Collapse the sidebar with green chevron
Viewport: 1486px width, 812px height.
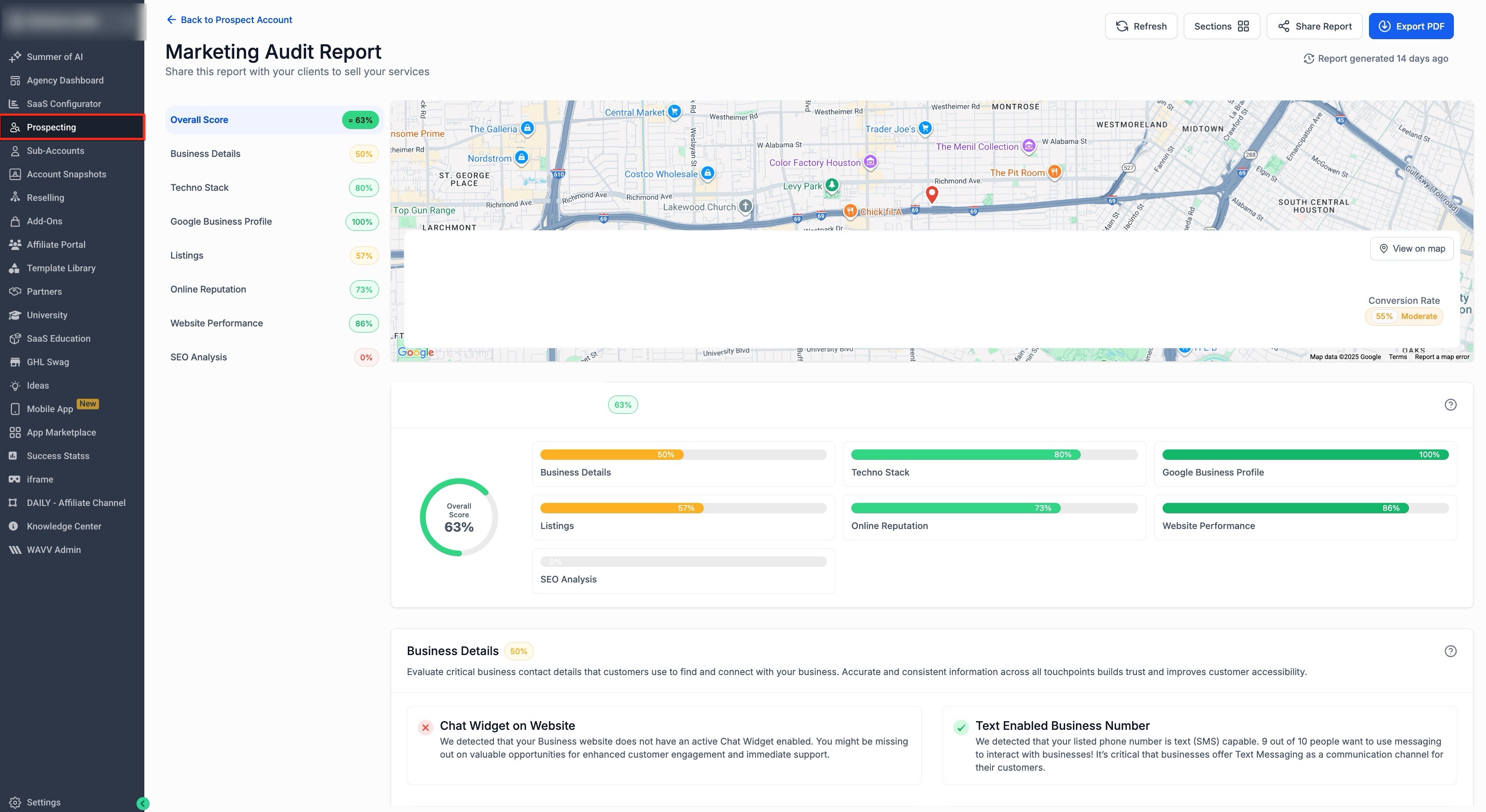coord(143,803)
